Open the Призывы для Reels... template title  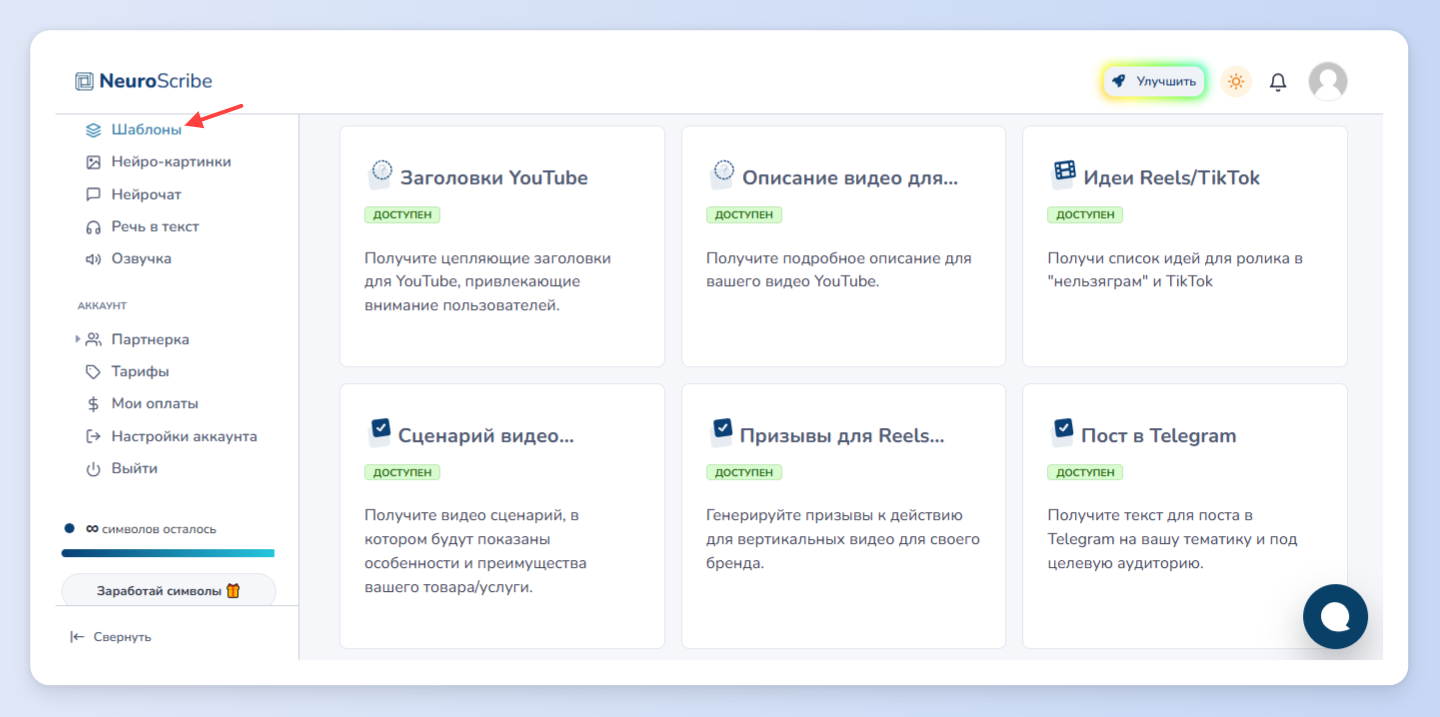(842, 435)
